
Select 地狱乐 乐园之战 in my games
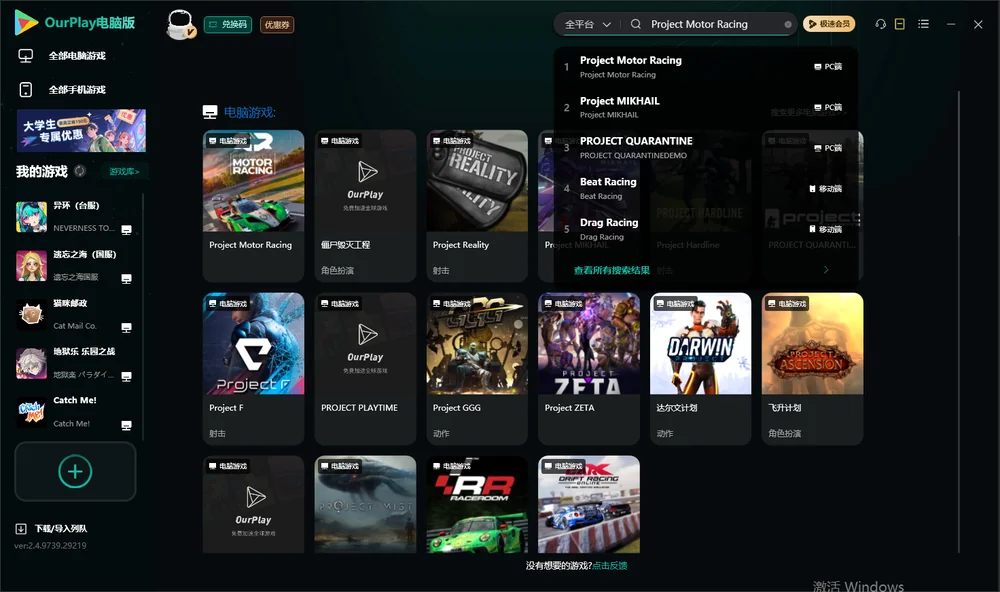point(75,363)
